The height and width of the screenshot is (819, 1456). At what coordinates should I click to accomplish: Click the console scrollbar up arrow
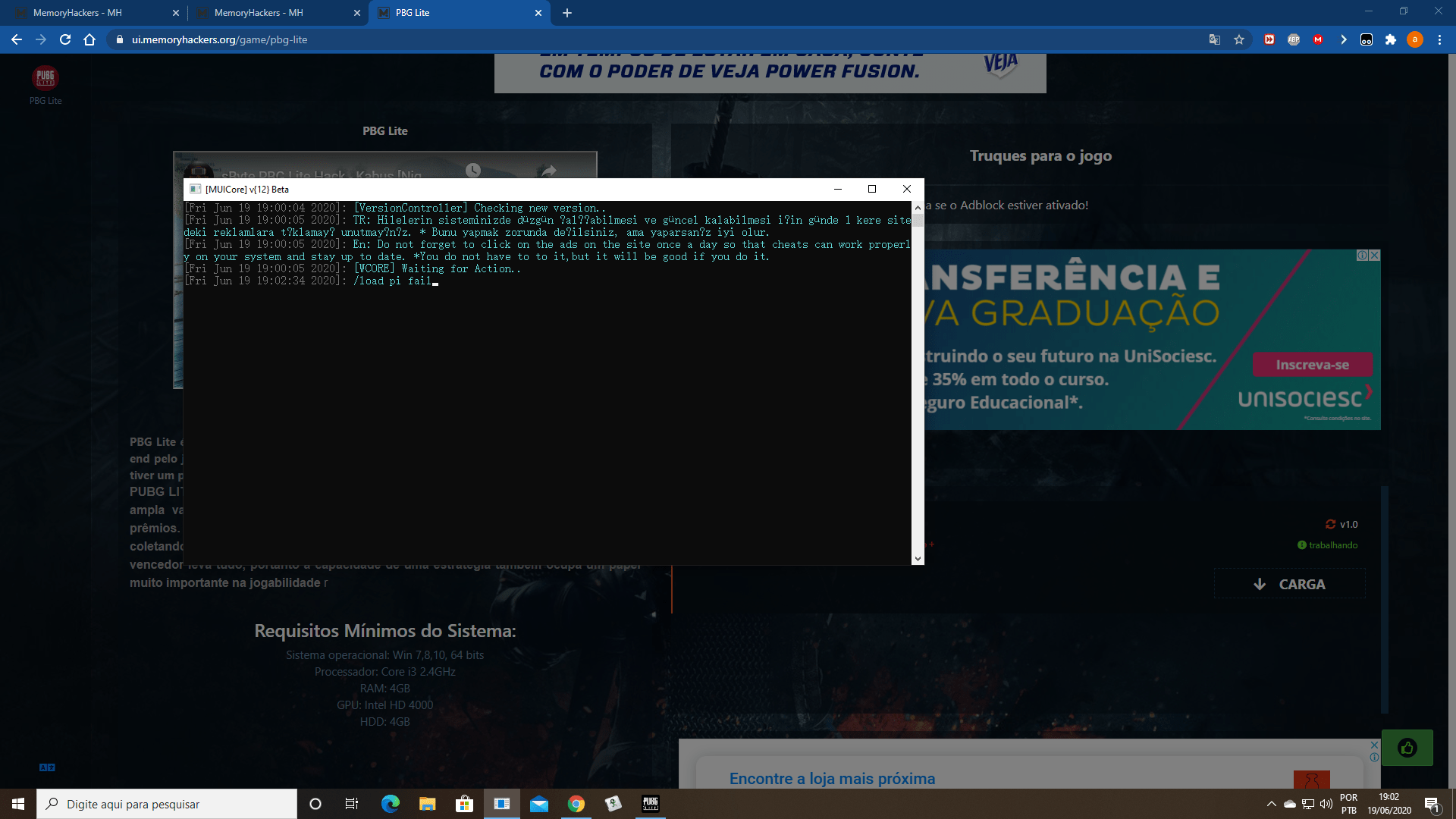coord(918,207)
